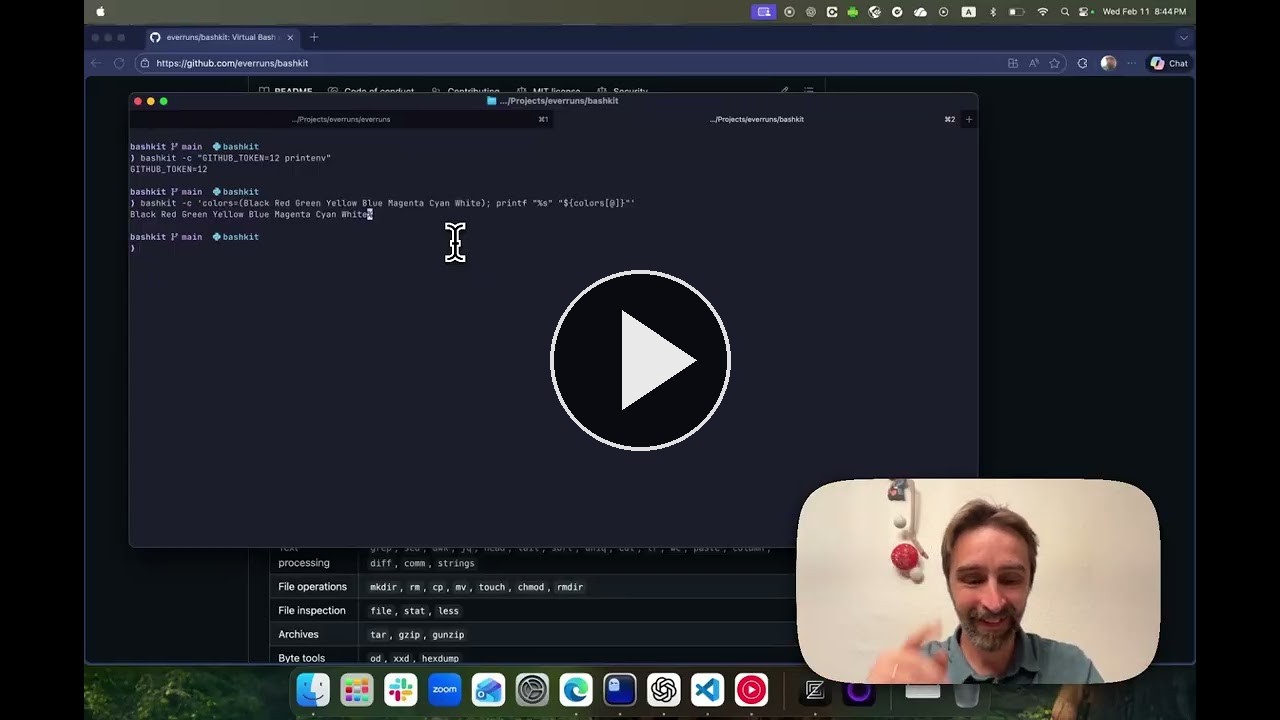The image size is (1280, 720).
Task: Click the Read aloud icon in address bar
Action: [x=1034, y=63]
